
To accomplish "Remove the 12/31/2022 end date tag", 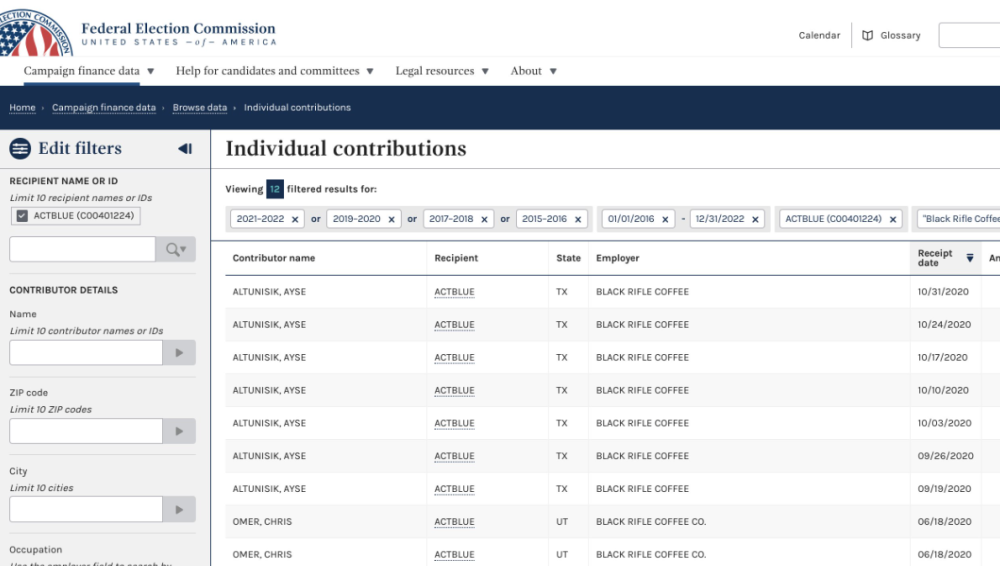I will tap(755, 220).
